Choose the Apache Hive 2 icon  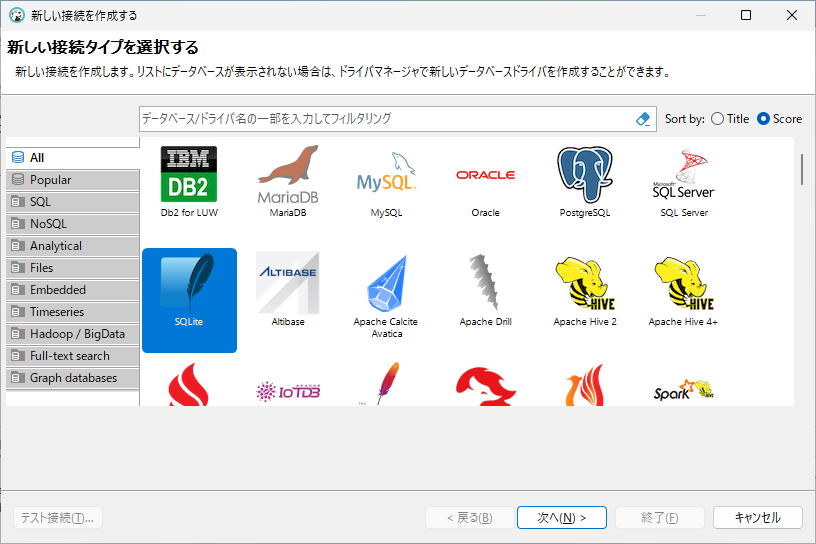tap(585, 283)
